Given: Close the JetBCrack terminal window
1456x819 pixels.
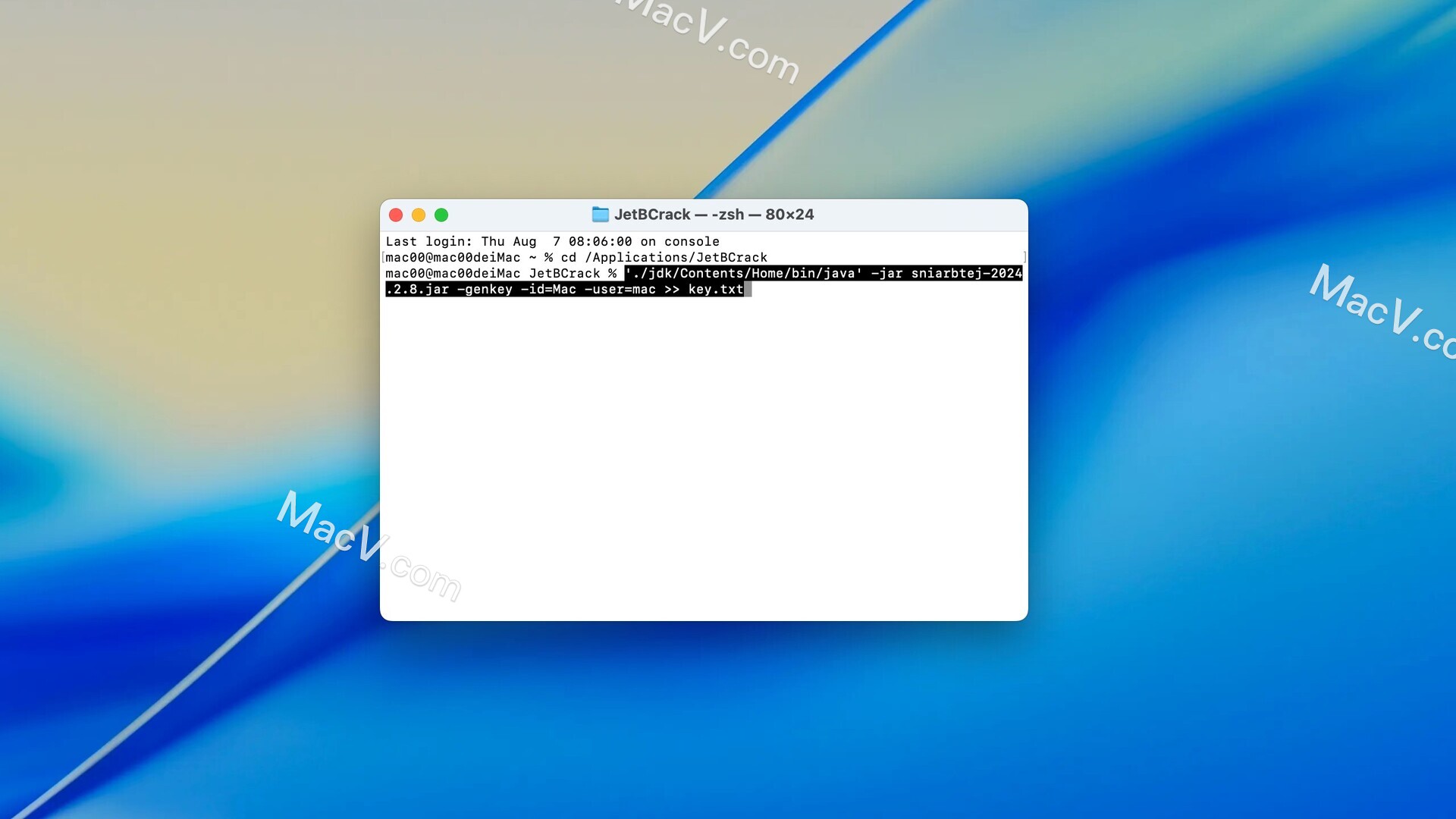Looking at the screenshot, I should pyautogui.click(x=396, y=215).
